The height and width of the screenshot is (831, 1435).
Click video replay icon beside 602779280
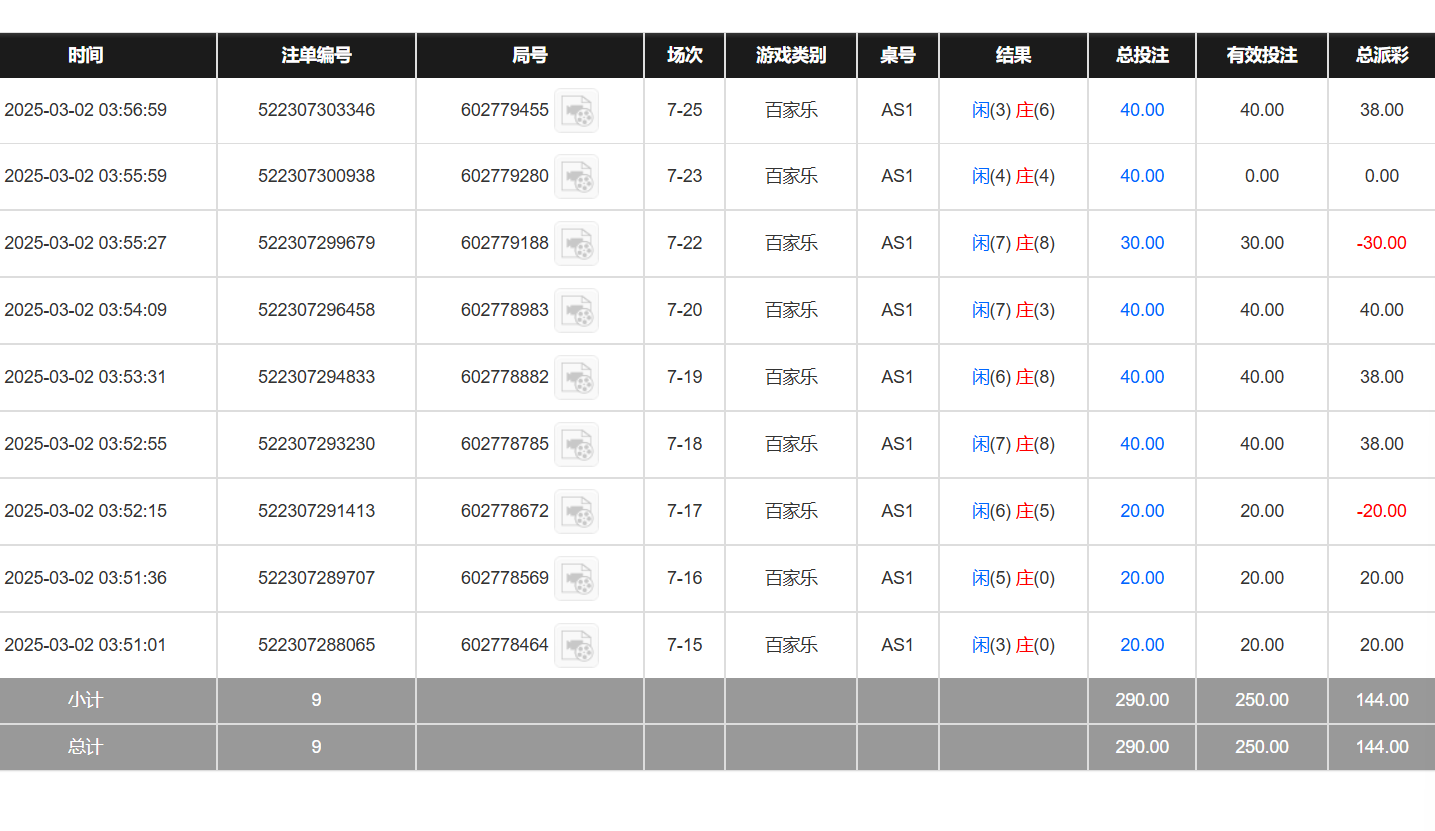point(576,177)
